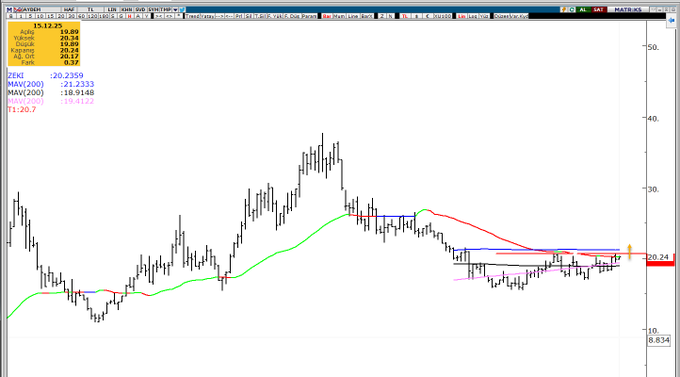This screenshot has width=680, height=377.
Task: Click the KHN button in title bar
Action: click(x=127, y=10)
